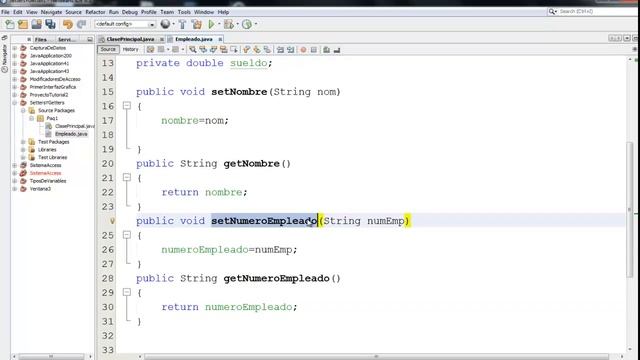Image resolution: width=640 pixels, height=360 pixels.
Task: Open the Debug Project dropdown arrow
Action: coord(237,24)
